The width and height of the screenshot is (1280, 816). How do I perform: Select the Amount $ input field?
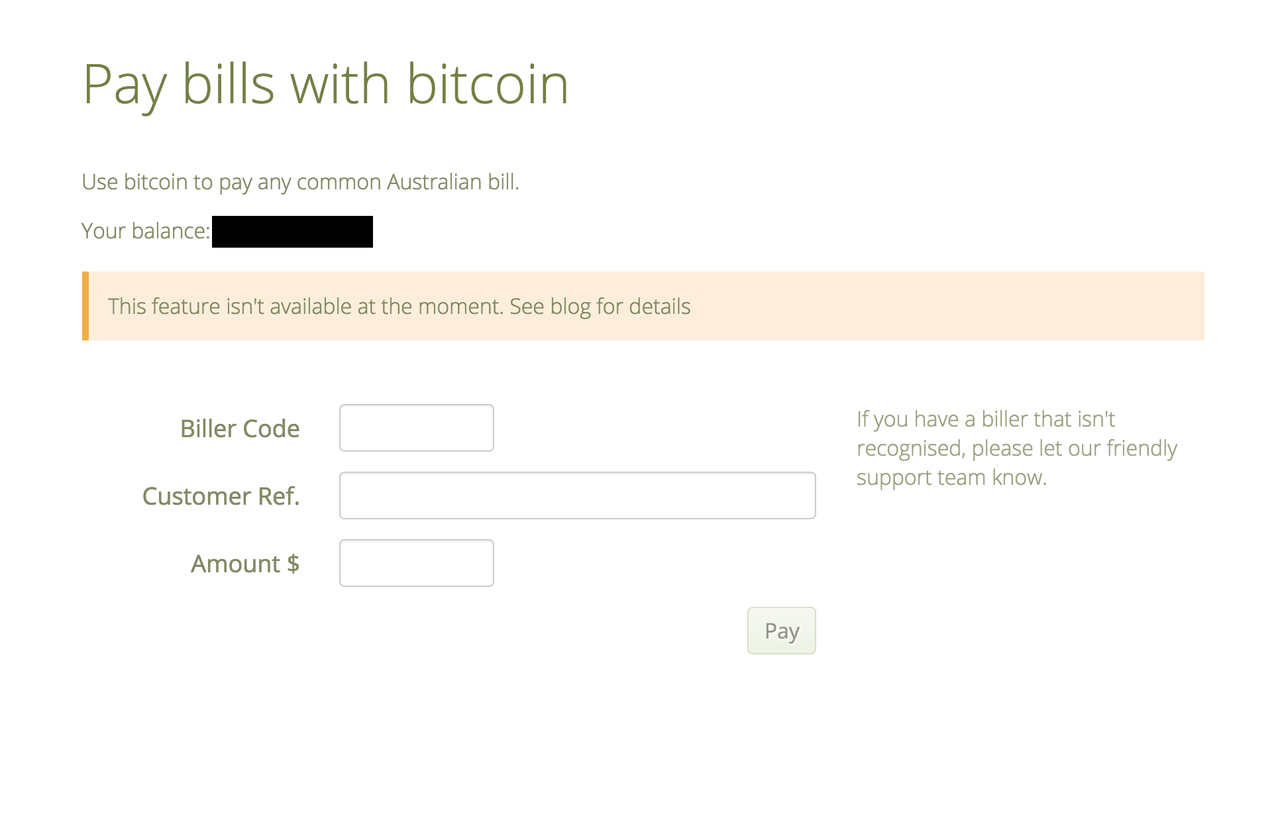pyautogui.click(x=416, y=563)
